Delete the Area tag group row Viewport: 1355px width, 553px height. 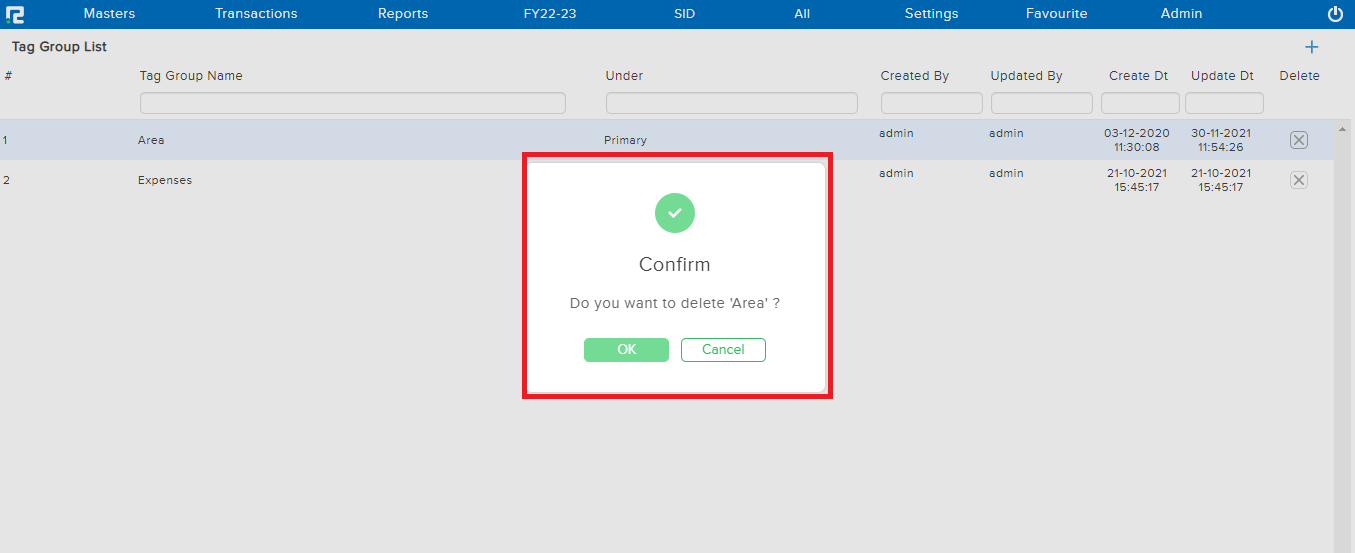(x=1298, y=140)
